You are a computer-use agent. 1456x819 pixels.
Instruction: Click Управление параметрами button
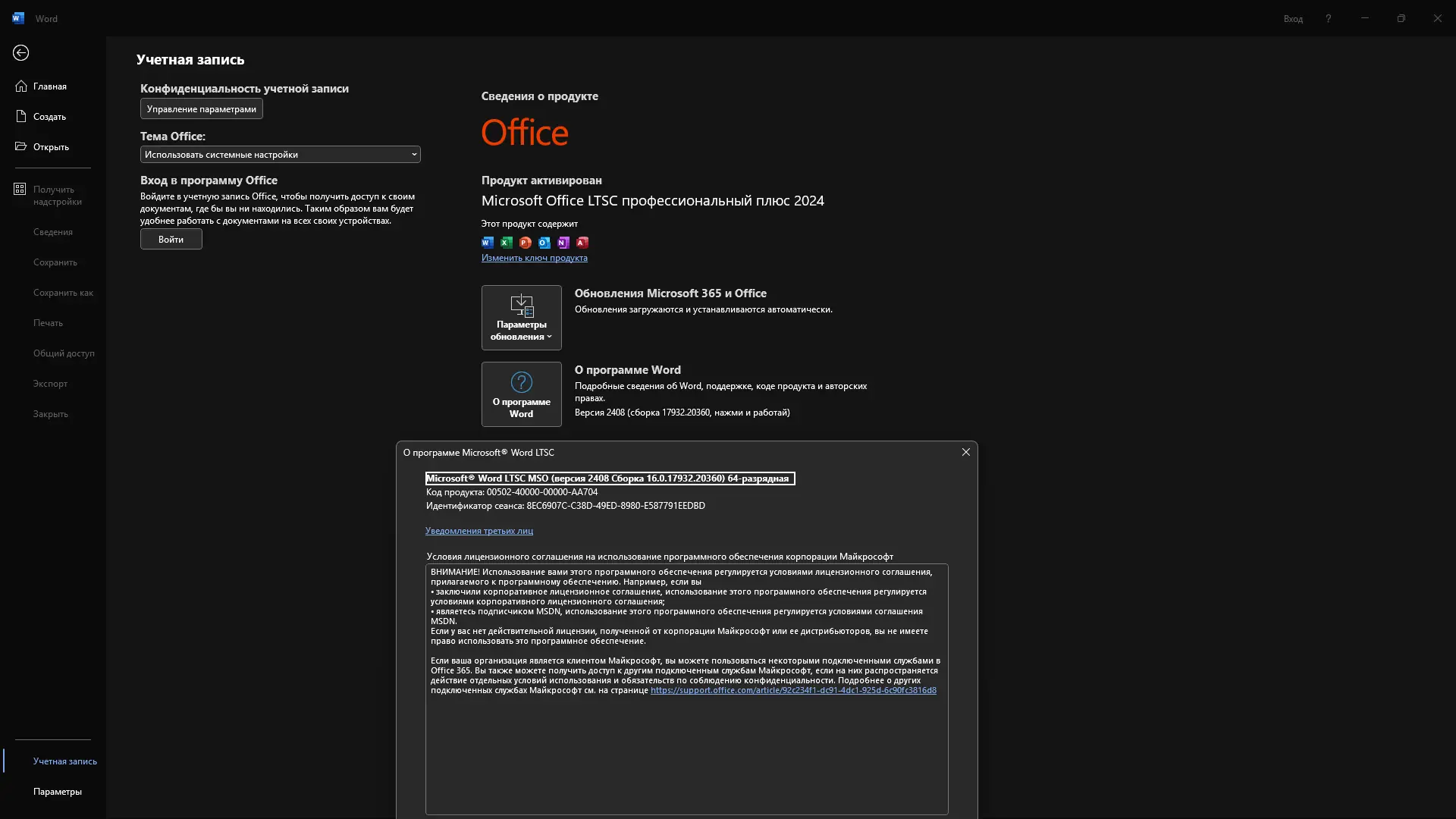(x=201, y=109)
